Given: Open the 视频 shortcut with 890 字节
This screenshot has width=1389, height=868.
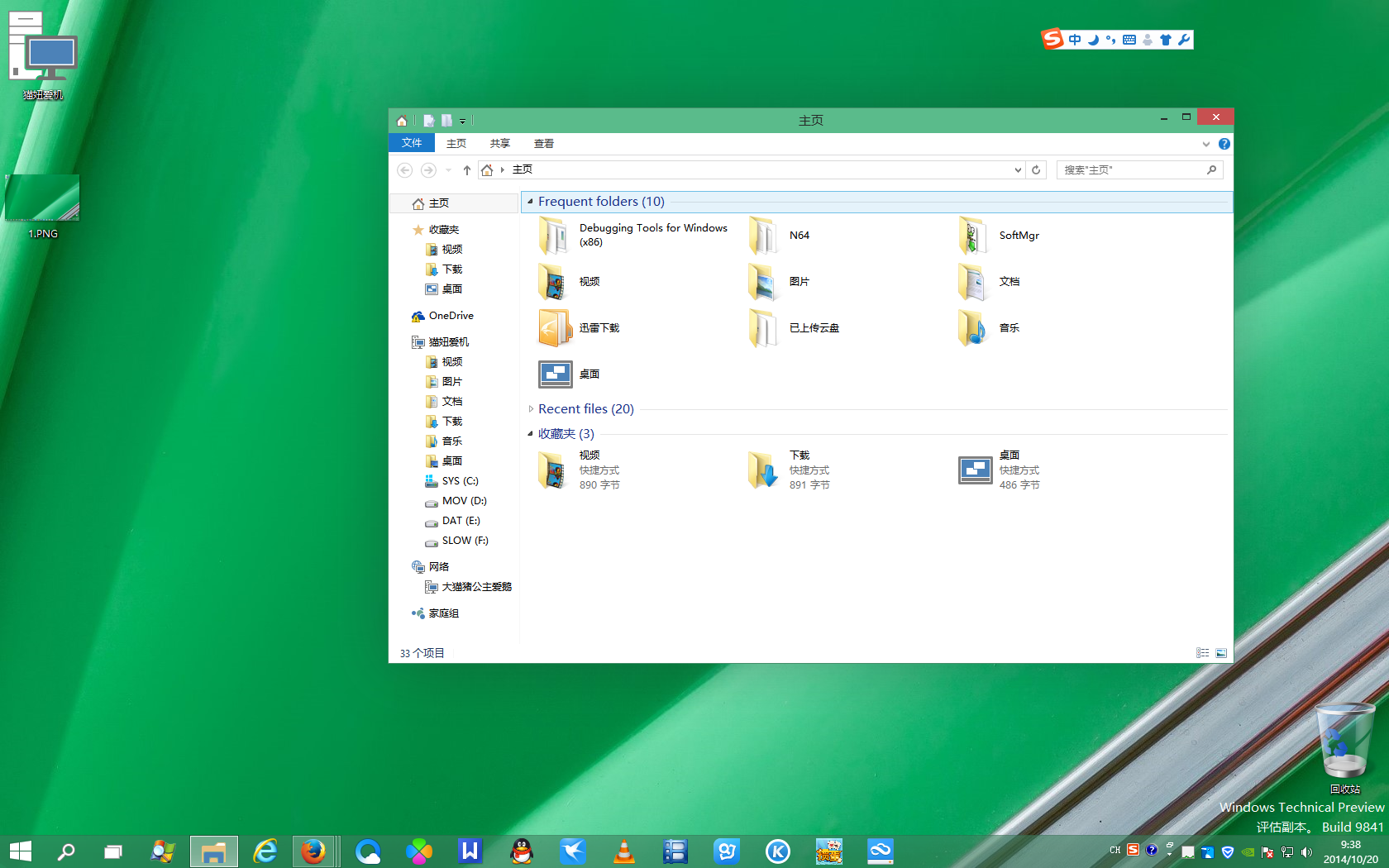Looking at the screenshot, I should [x=579, y=470].
